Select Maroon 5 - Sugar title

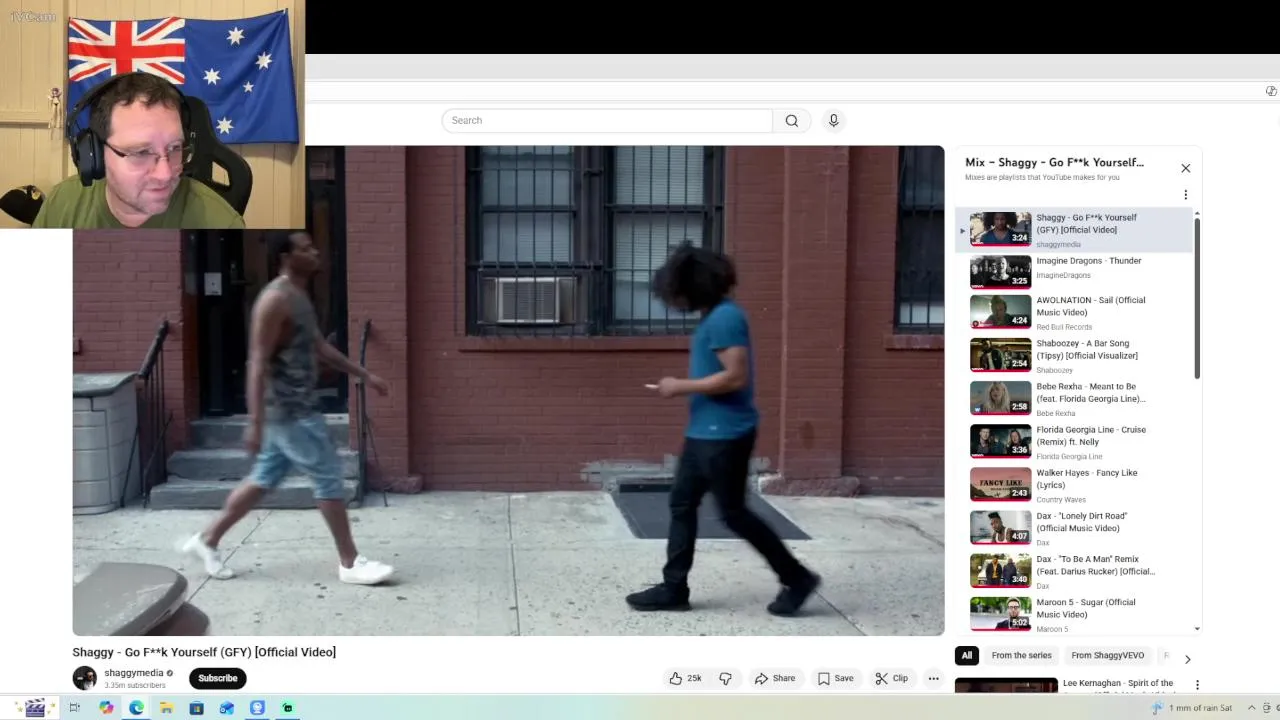pos(1086,608)
